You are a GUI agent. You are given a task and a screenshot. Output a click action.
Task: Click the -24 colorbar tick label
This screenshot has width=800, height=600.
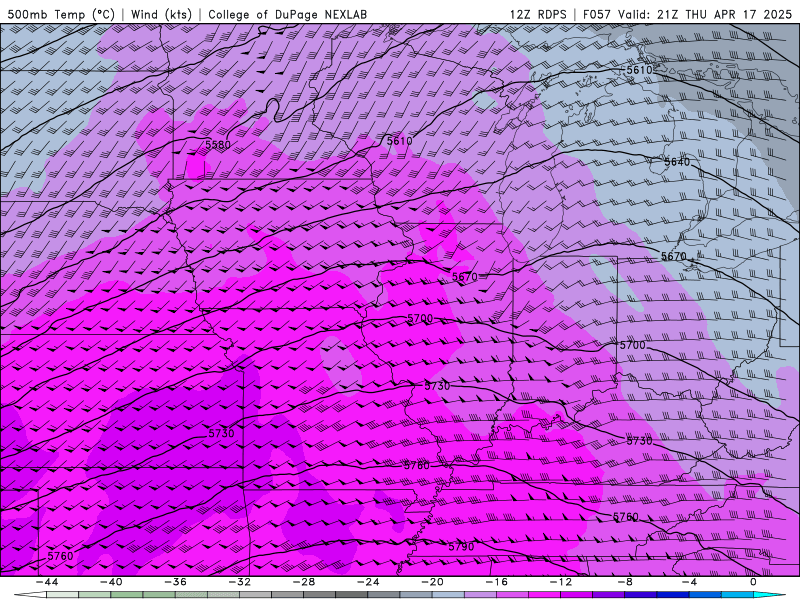coord(368,582)
